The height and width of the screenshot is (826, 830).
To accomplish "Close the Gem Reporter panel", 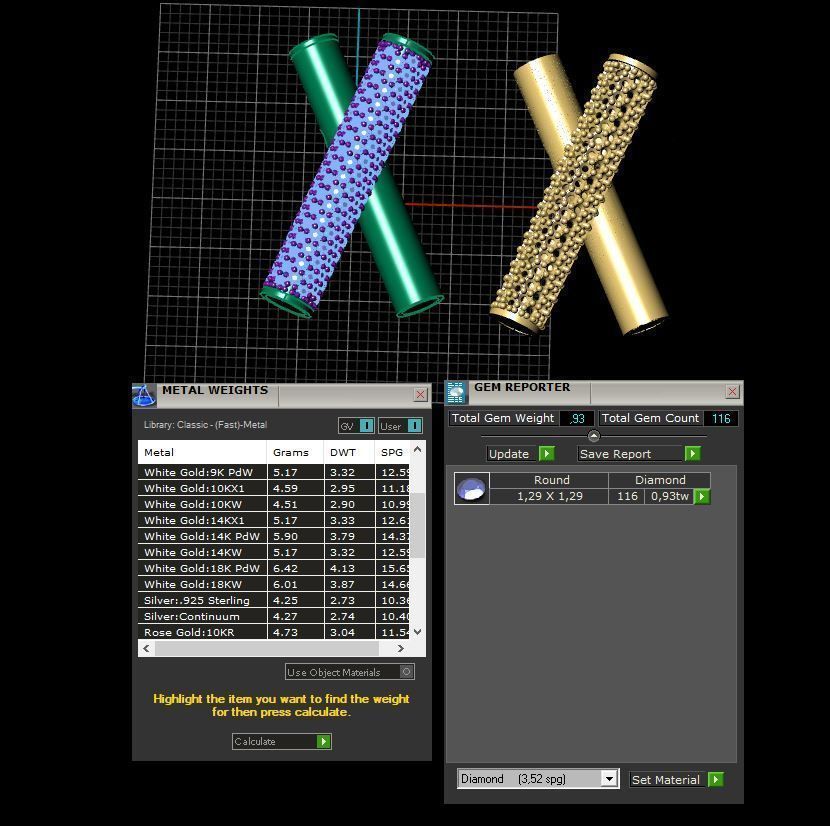I will pos(733,391).
